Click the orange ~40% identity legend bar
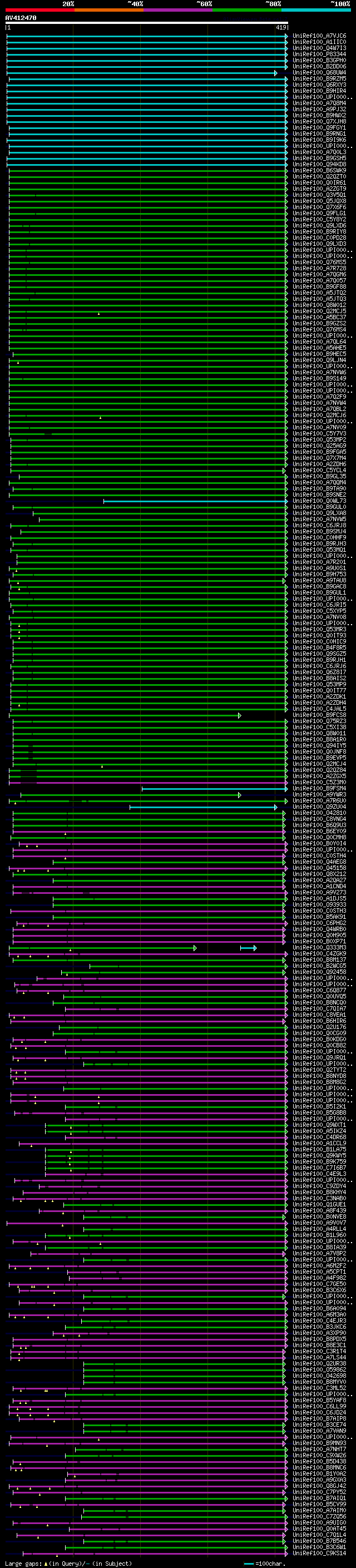The height and width of the screenshot is (1568, 356). (x=109, y=10)
